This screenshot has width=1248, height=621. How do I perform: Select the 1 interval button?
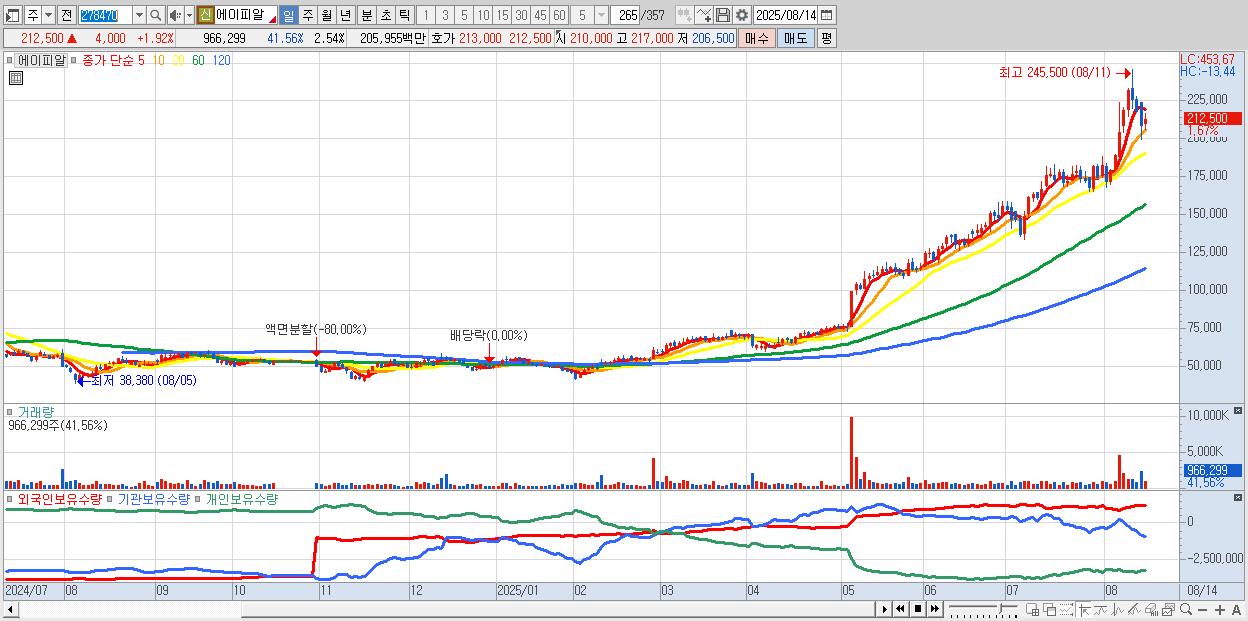tap(426, 15)
